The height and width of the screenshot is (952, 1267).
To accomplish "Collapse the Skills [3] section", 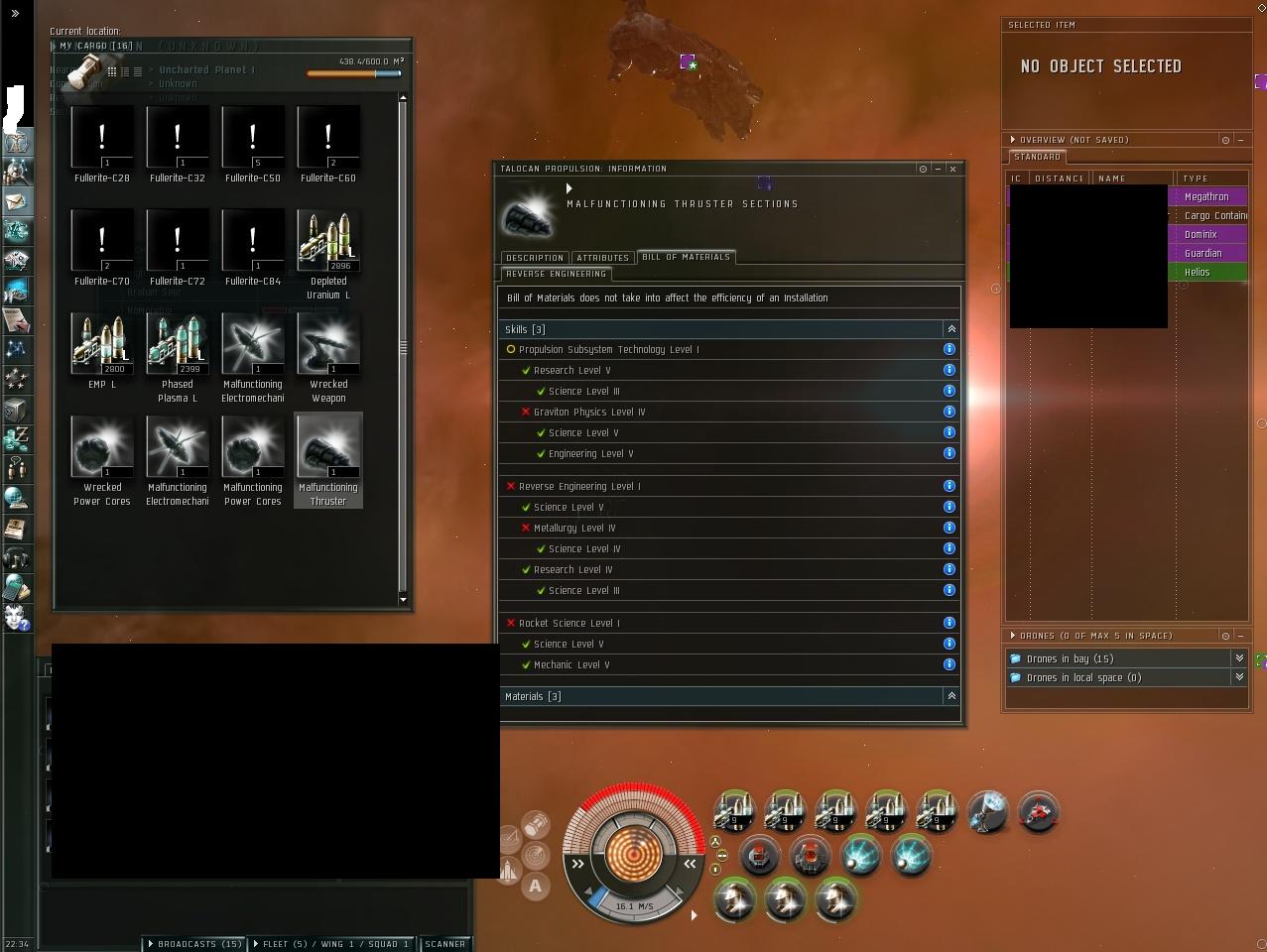I will pos(951,329).
